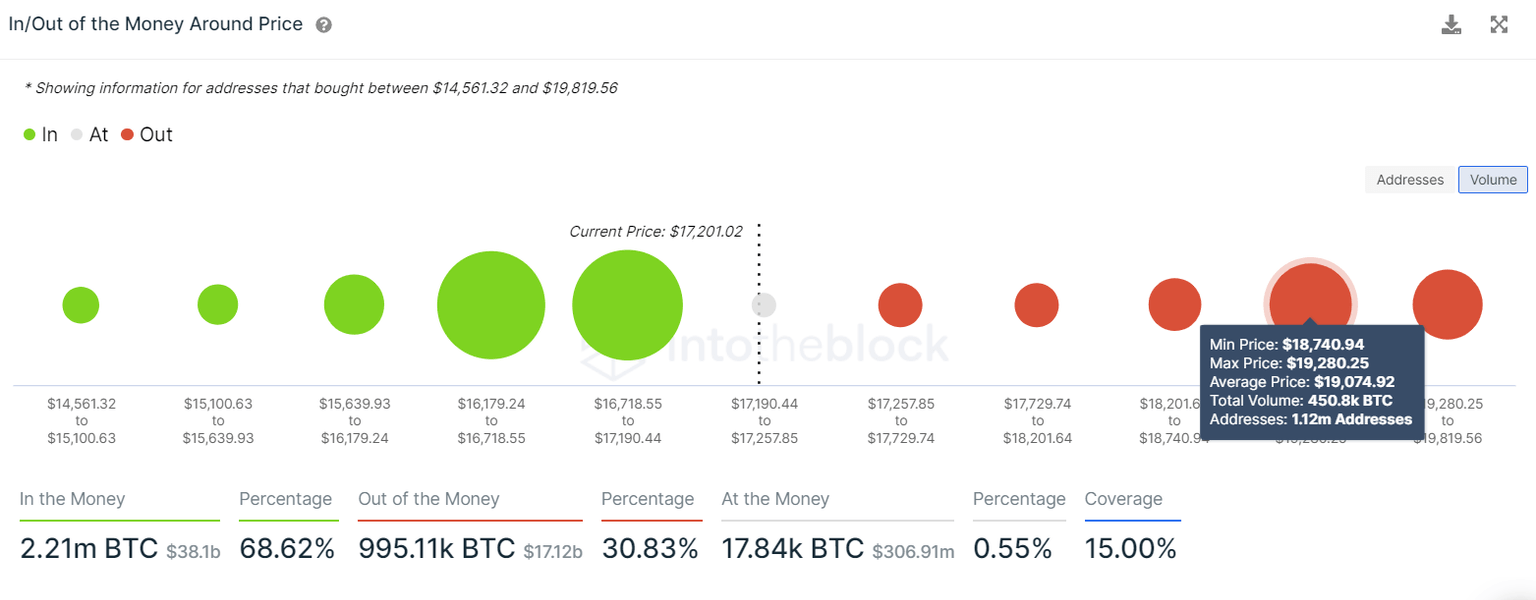Screen dimensions: 1536x600
Task: Select the red bubble for $17,257.85 range
Action: pos(901,305)
